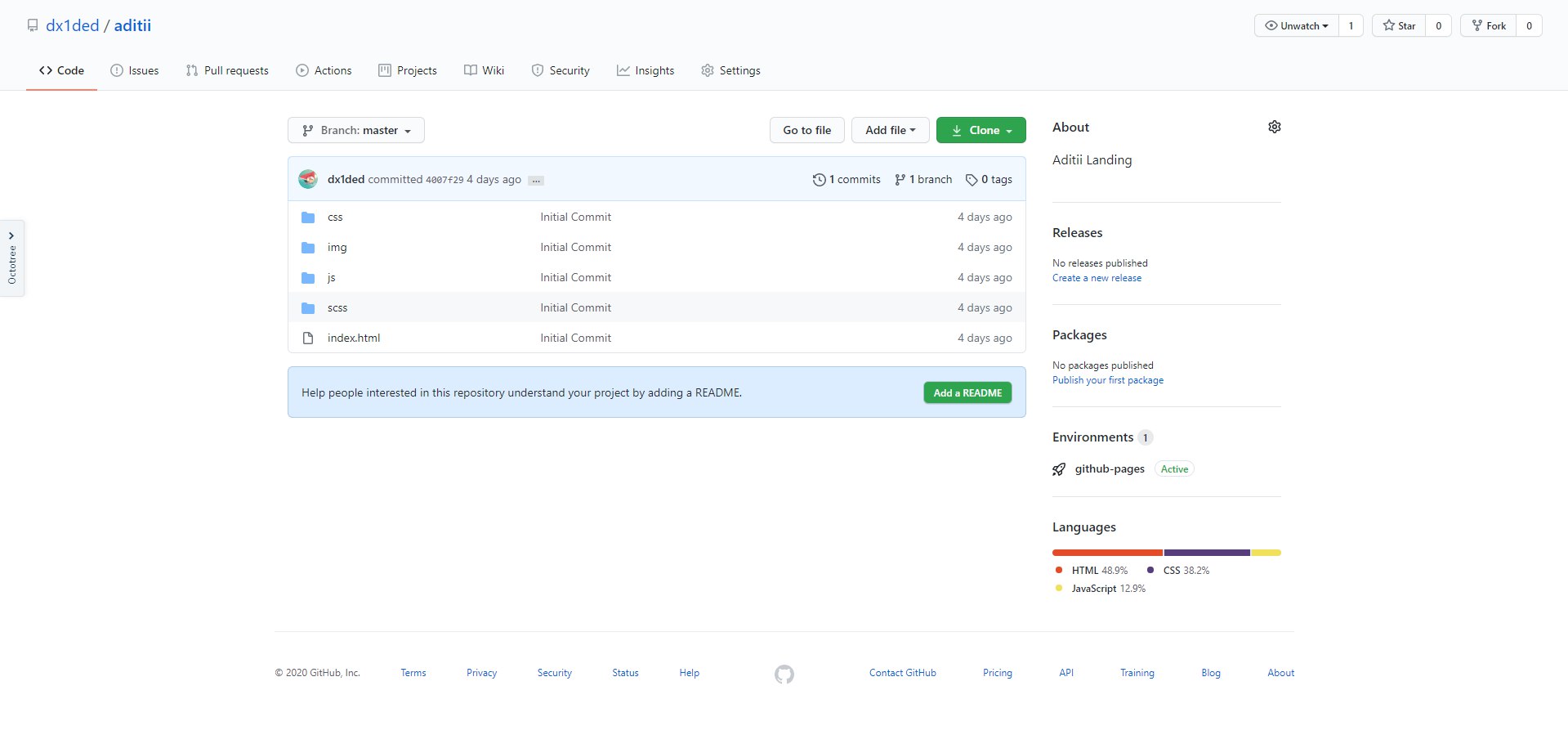This screenshot has height=744, width=1568.
Task: Click the repository icon beside dx1ded
Action: (33, 25)
